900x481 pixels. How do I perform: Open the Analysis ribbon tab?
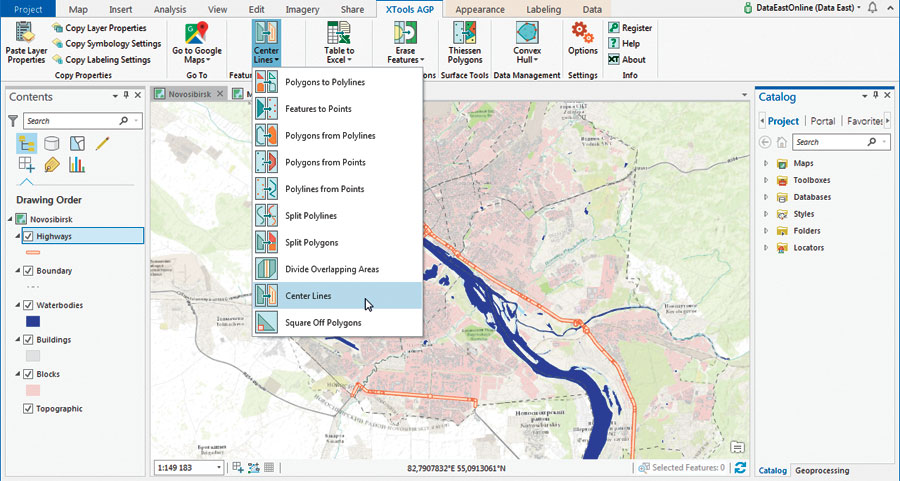[170, 9]
